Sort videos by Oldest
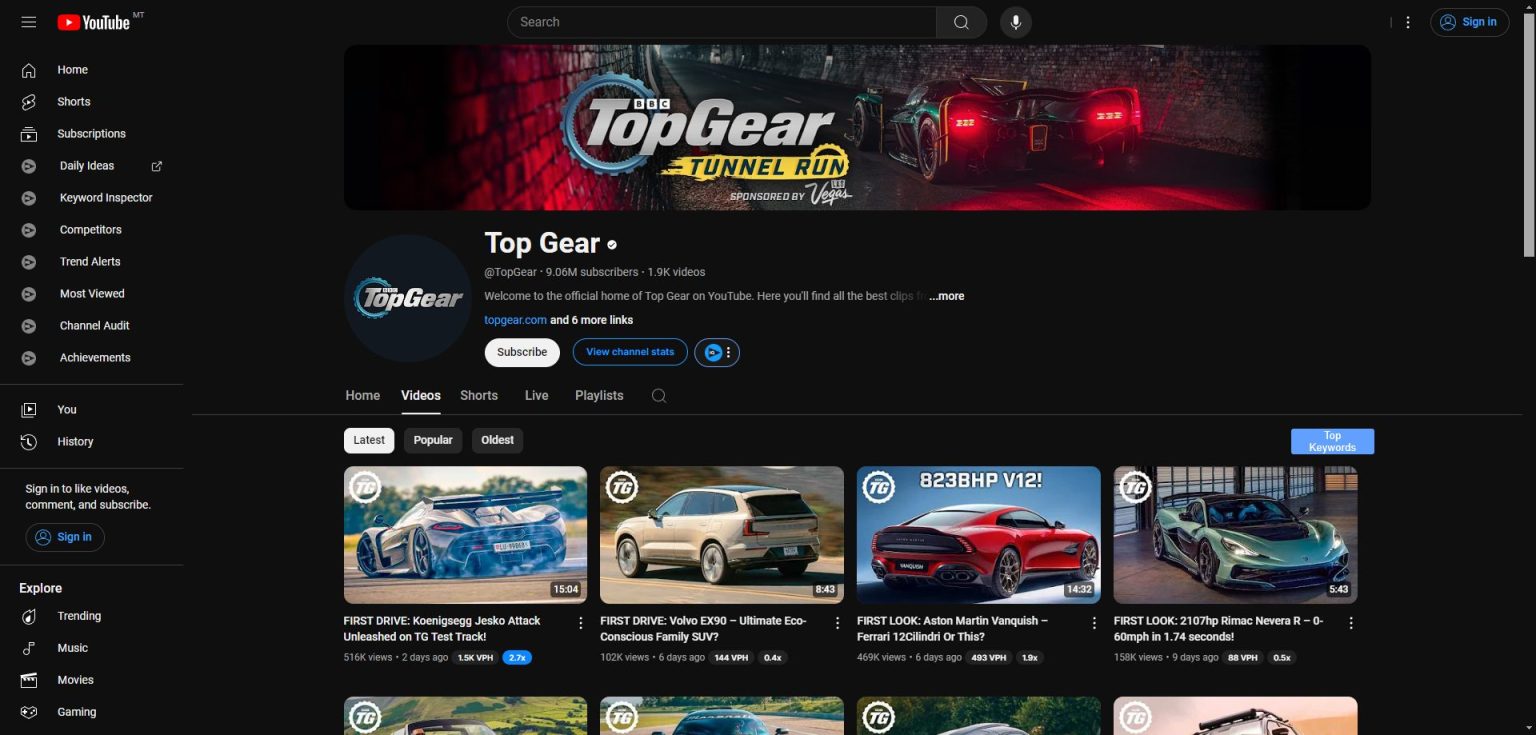The height and width of the screenshot is (735, 1536). (497, 440)
